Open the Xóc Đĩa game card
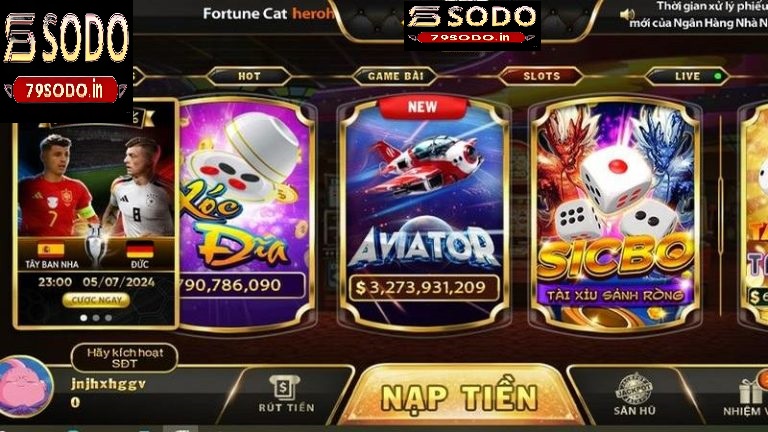Image resolution: width=768 pixels, height=432 pixels. [x=245, y=214]
